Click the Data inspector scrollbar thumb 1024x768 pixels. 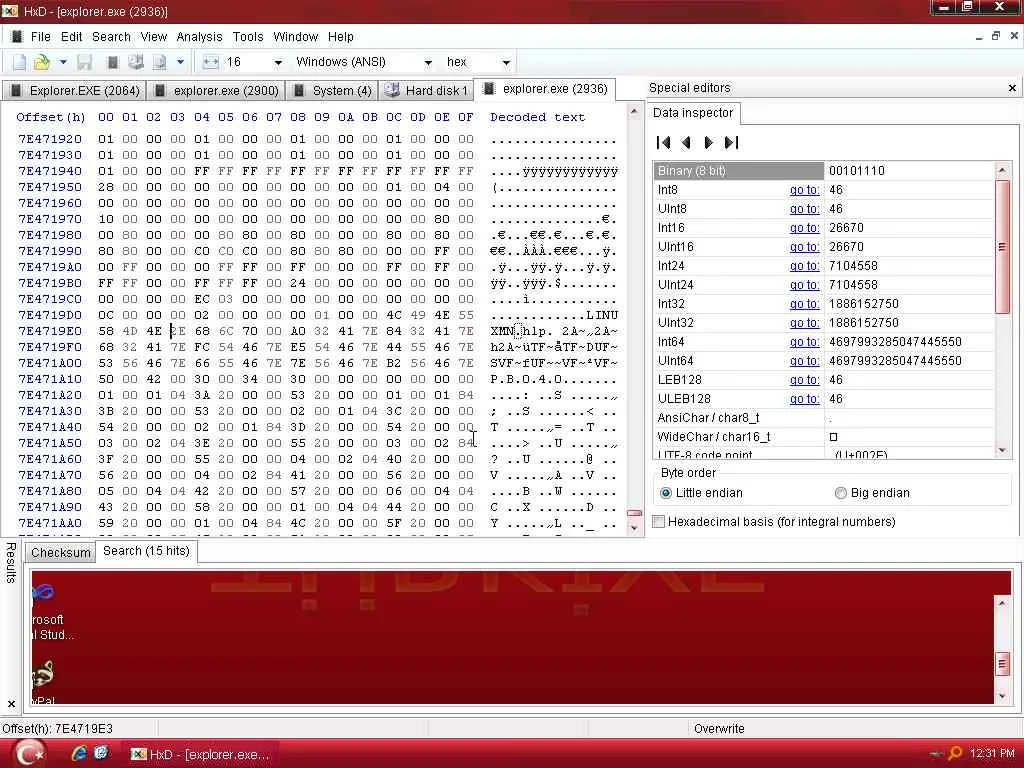point(1002,246)
